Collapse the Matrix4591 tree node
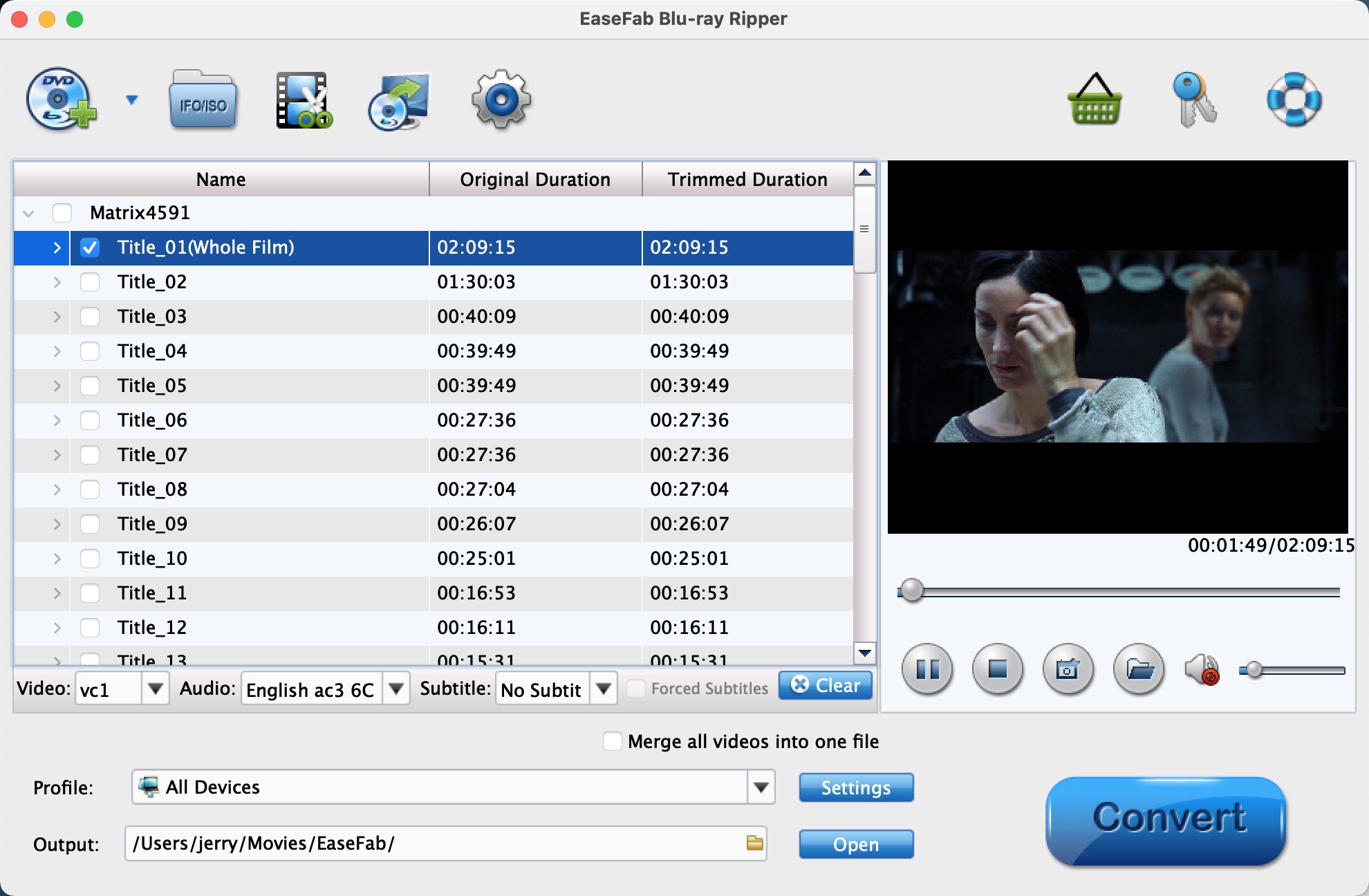Screen dimensions: 1369x896 point(28,214)
